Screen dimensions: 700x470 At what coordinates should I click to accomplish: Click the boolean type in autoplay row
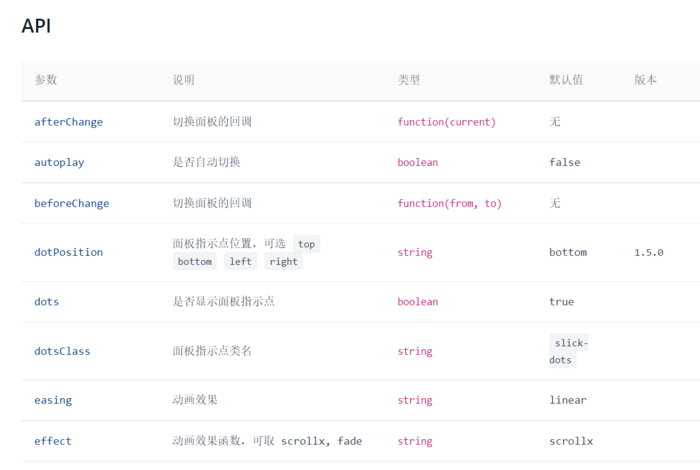click(418, 162)
